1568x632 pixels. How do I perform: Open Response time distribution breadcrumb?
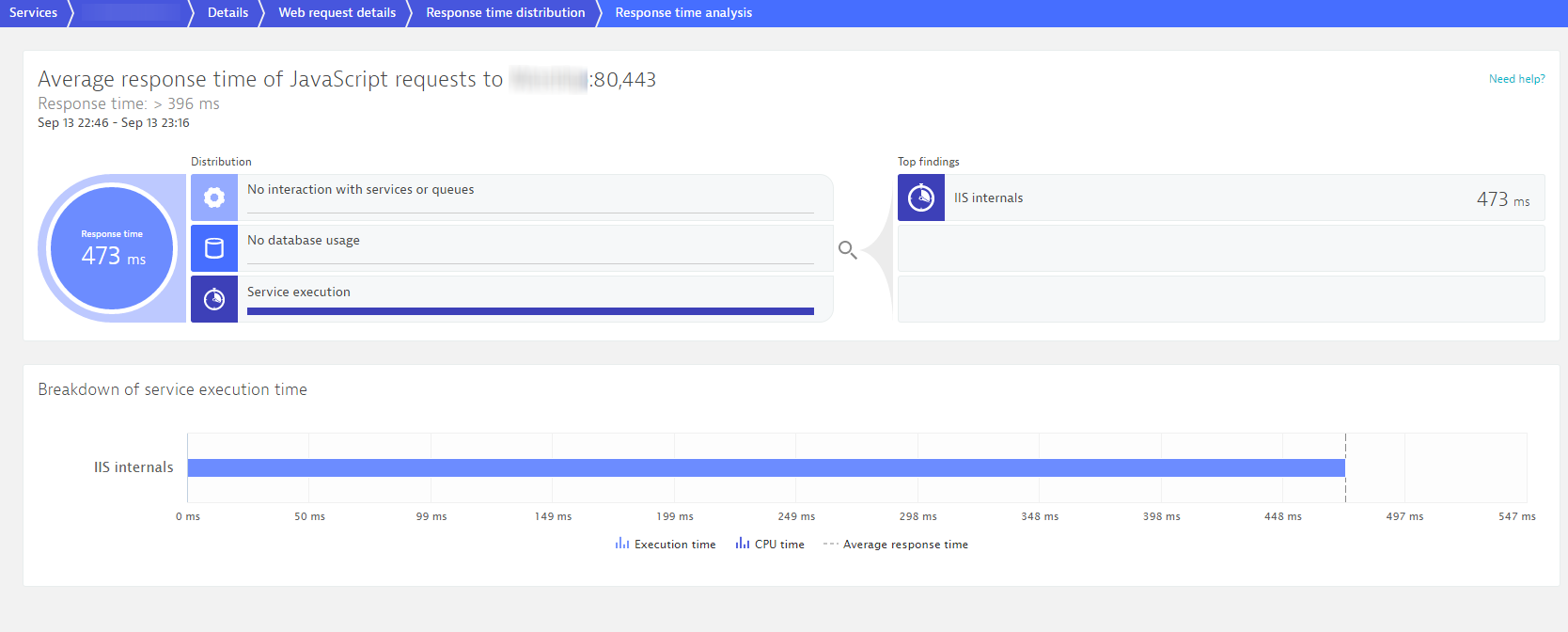[x=505, y=13]
